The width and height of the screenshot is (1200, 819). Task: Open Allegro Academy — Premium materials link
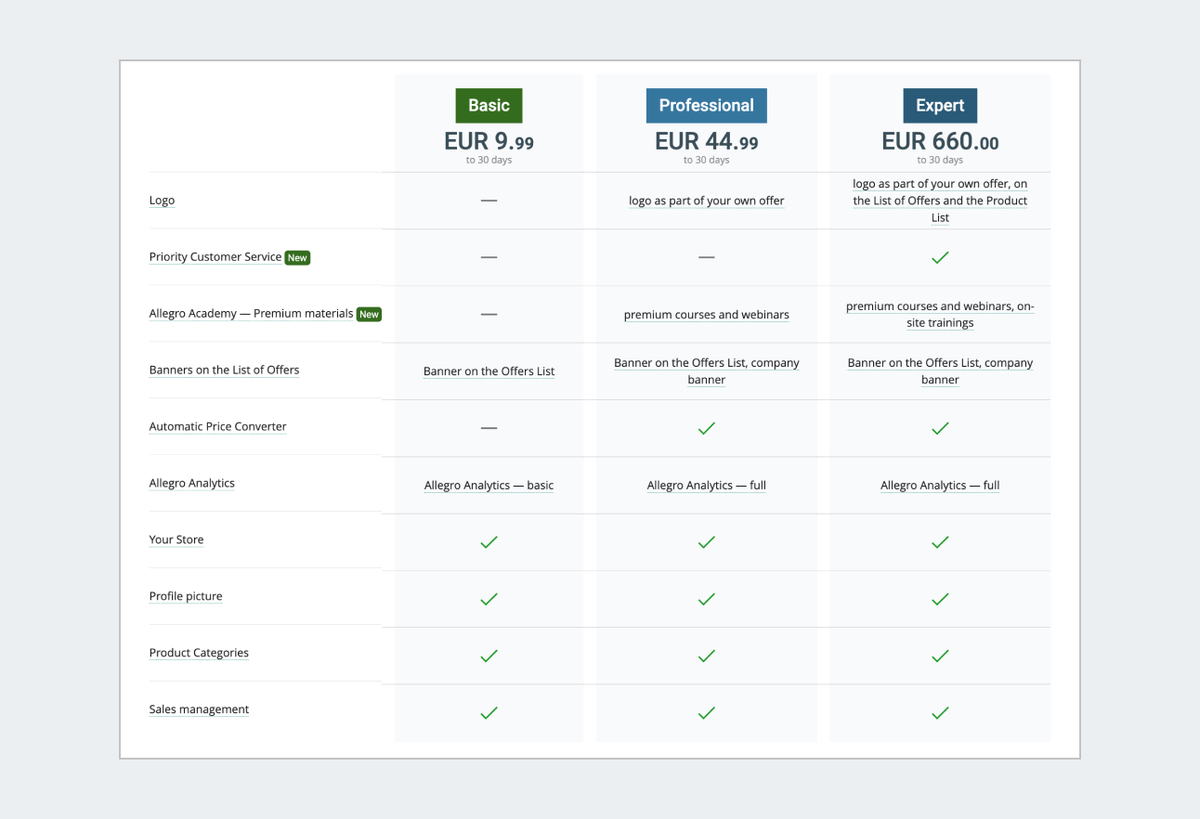(x=251, y=314)
